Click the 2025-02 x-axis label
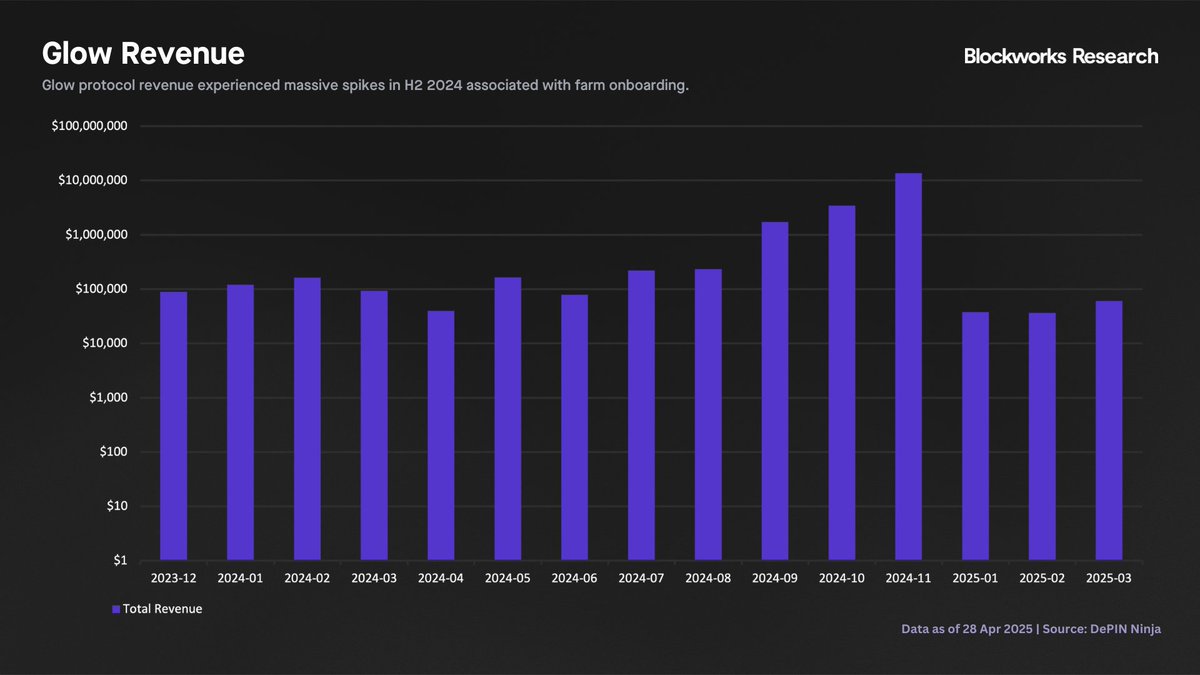The width and height of the screenshot is (1200, 675). tap(1042, 578)
